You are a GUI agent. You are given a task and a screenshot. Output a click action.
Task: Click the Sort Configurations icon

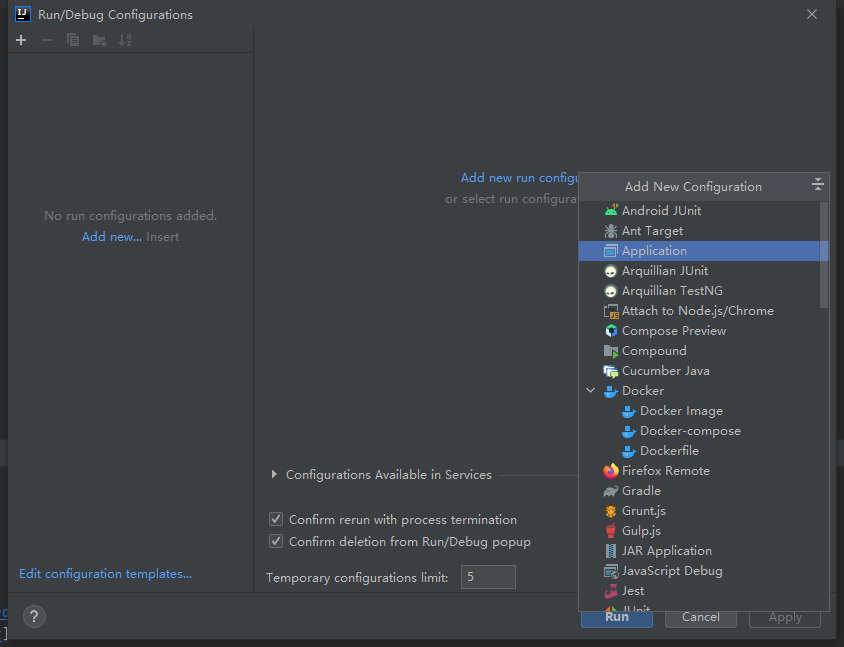click(x=125, y=40)
